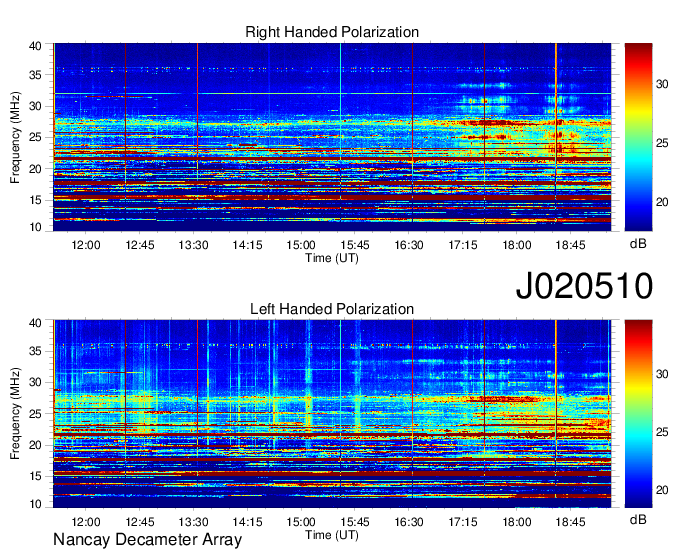
Task: Click the '18:45' tick on upper plot
Action: [x=570, y=245]
